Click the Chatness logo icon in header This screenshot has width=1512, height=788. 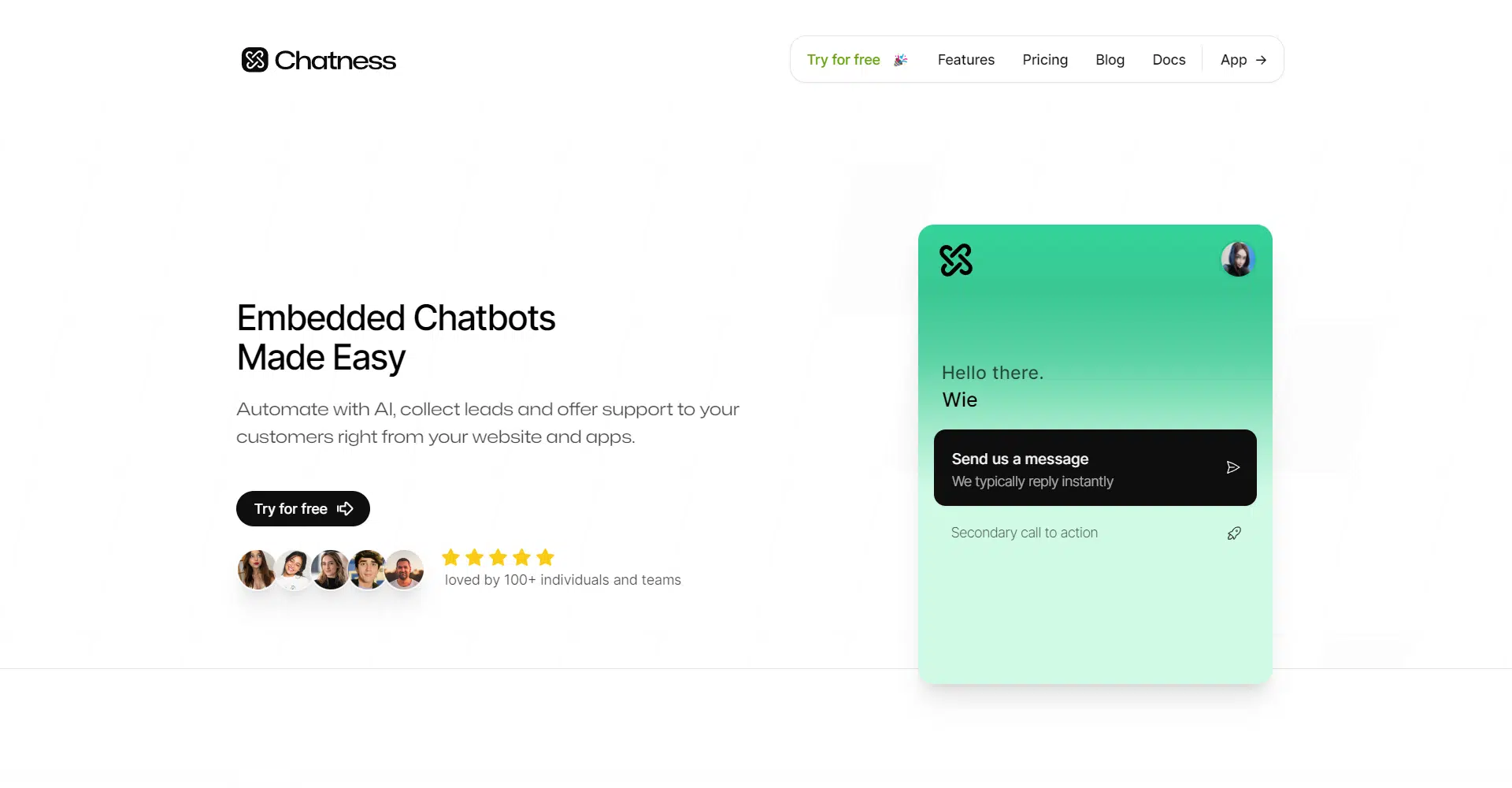[254, 60]
